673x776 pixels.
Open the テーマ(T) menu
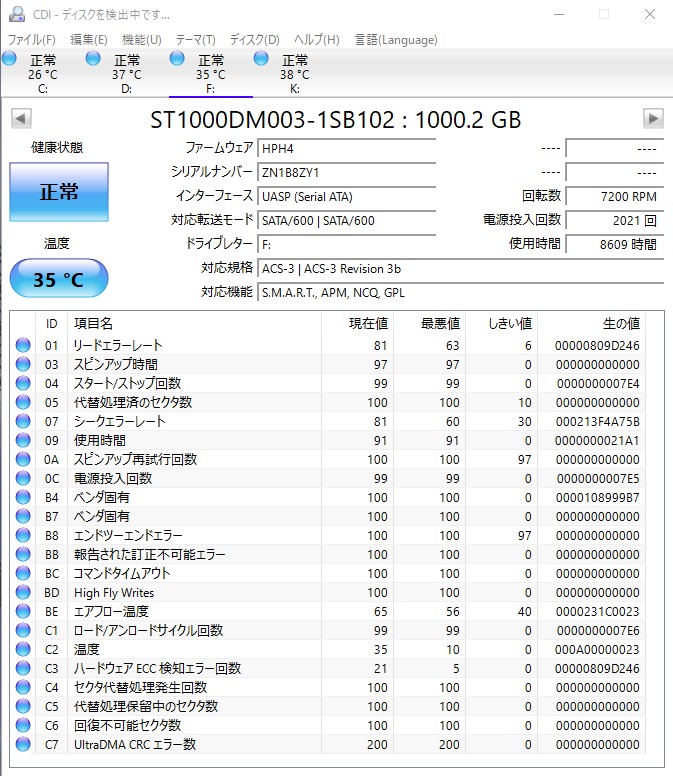point(195,40)
